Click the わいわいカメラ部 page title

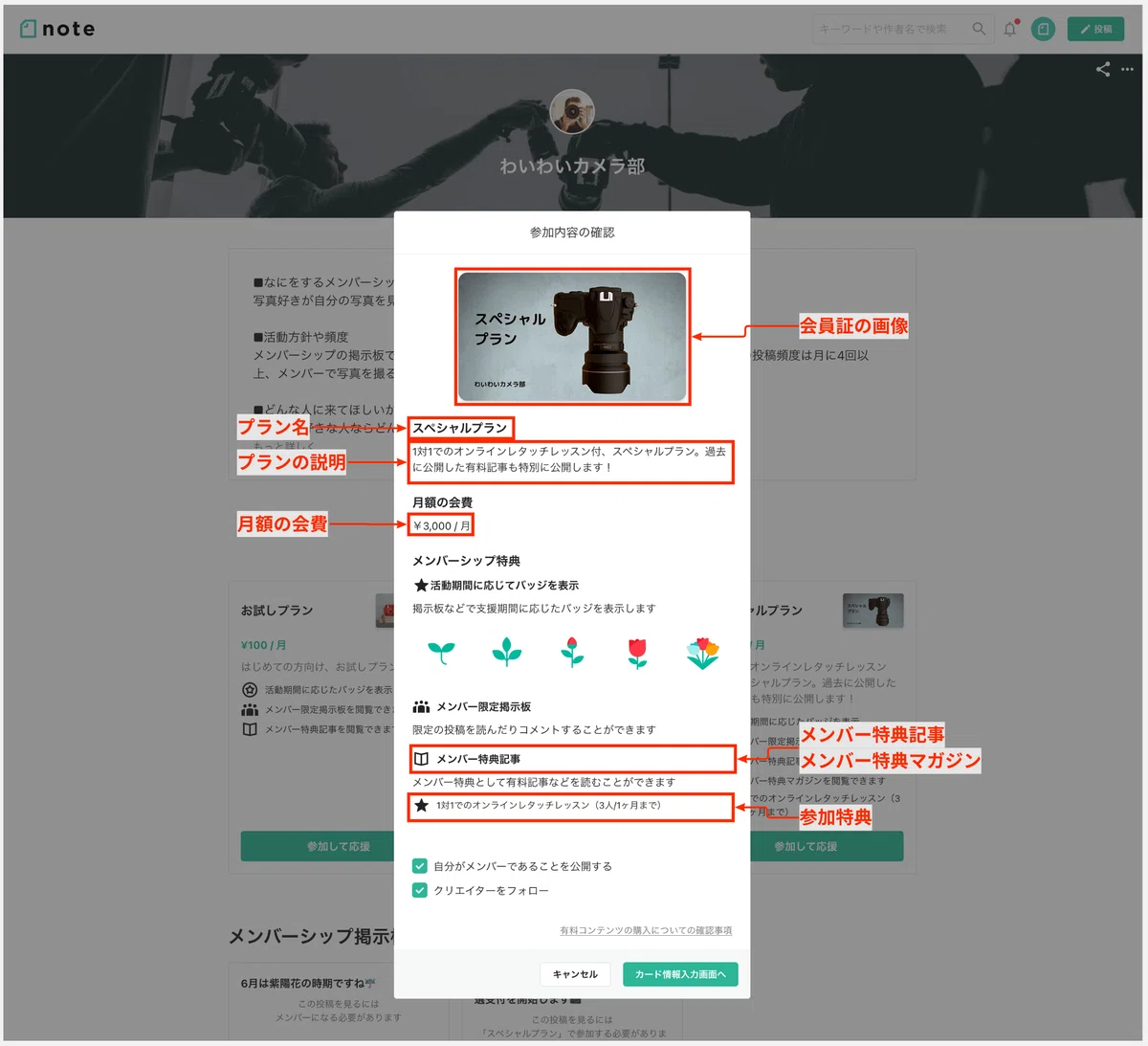coord(572,166)
